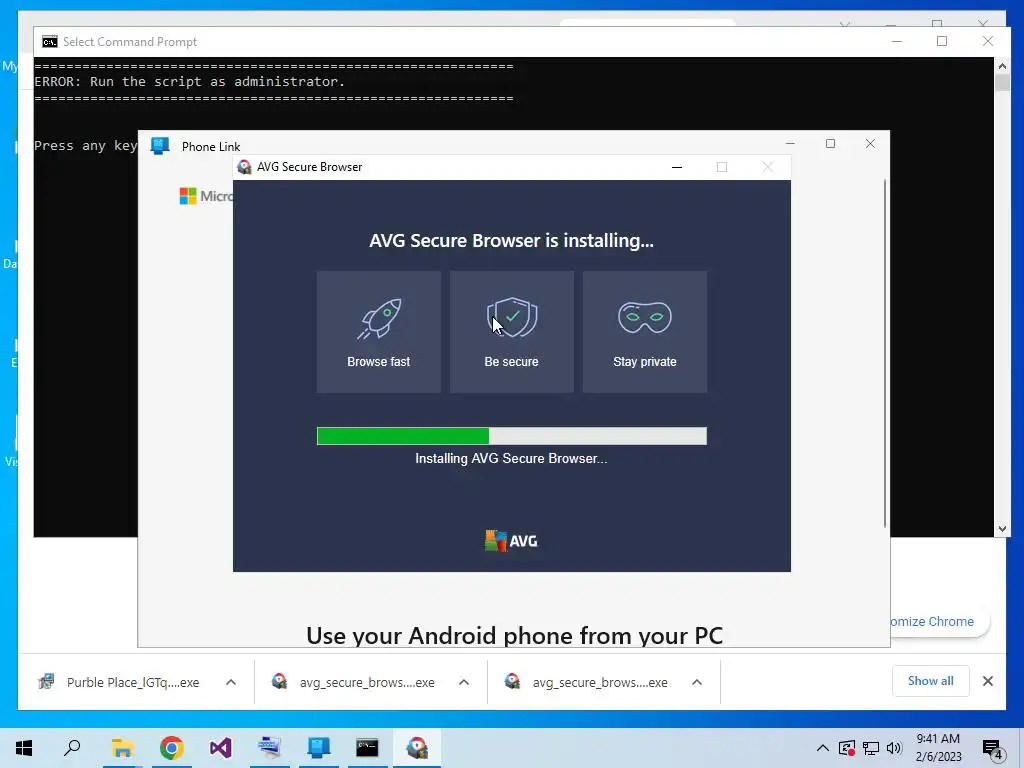Viewport: 1024px width, 768px height.
Task: Click the AVG logo at installer bottom
Action: pos(511,541)
